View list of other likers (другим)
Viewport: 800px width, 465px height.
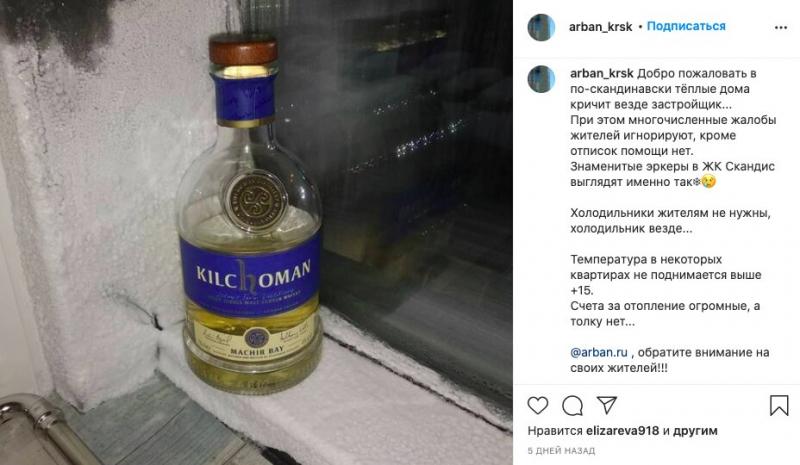pos(695,431)
